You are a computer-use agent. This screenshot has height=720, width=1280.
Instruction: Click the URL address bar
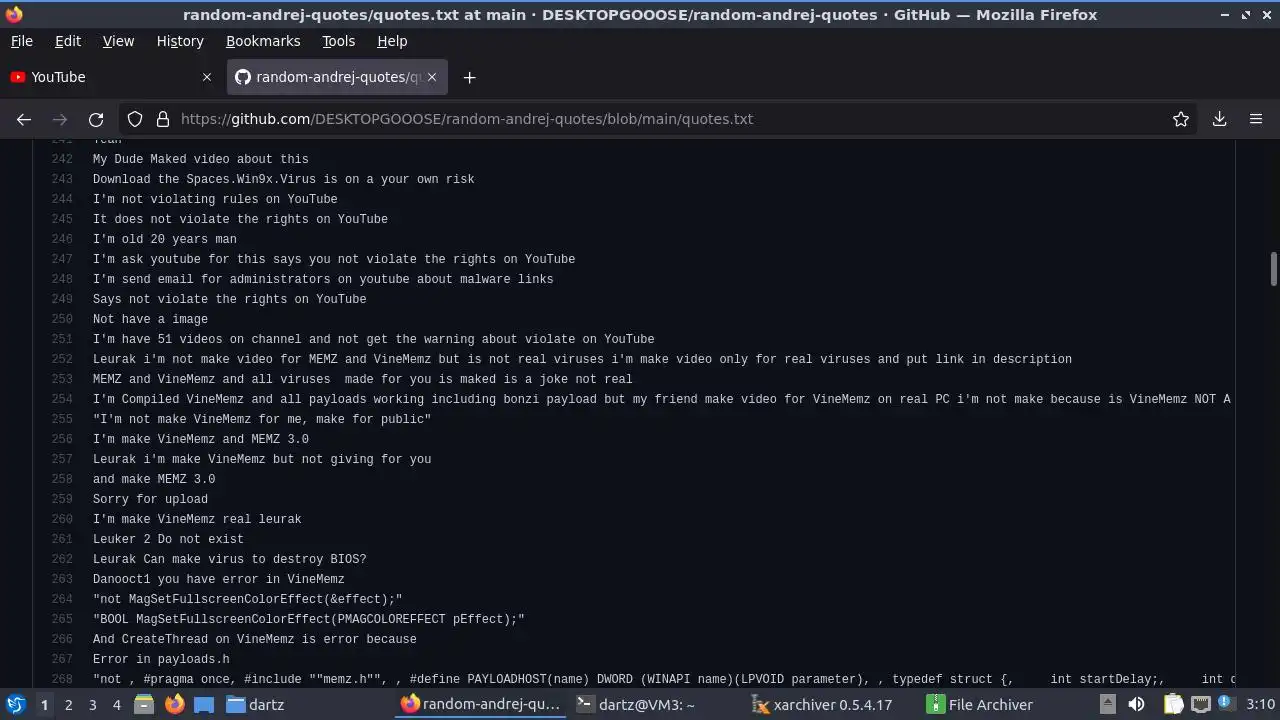coord(660,119)
